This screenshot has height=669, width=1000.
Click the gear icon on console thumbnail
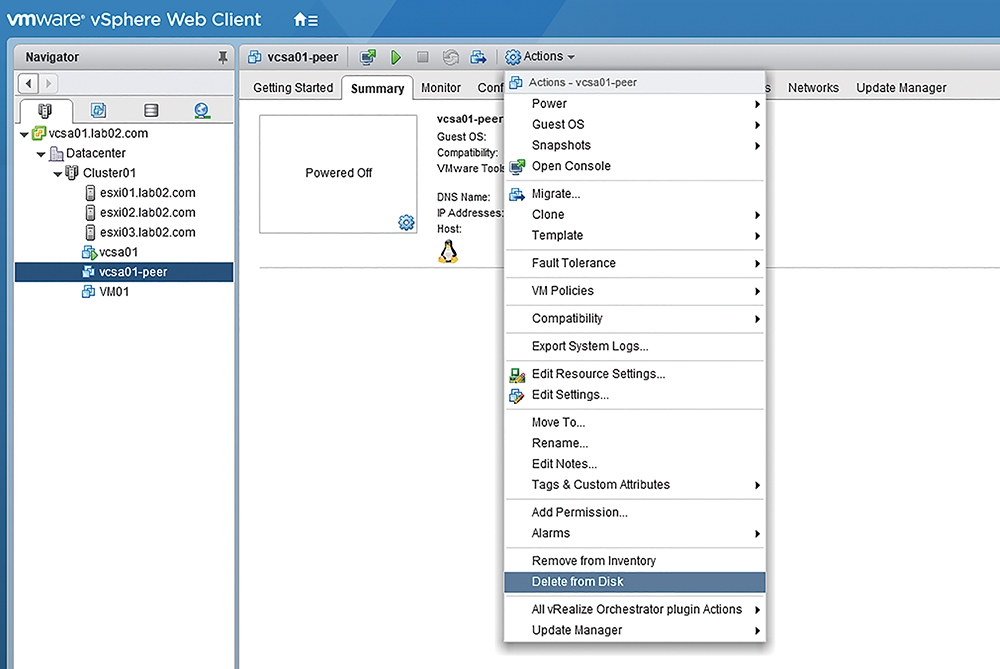(406, 222)
